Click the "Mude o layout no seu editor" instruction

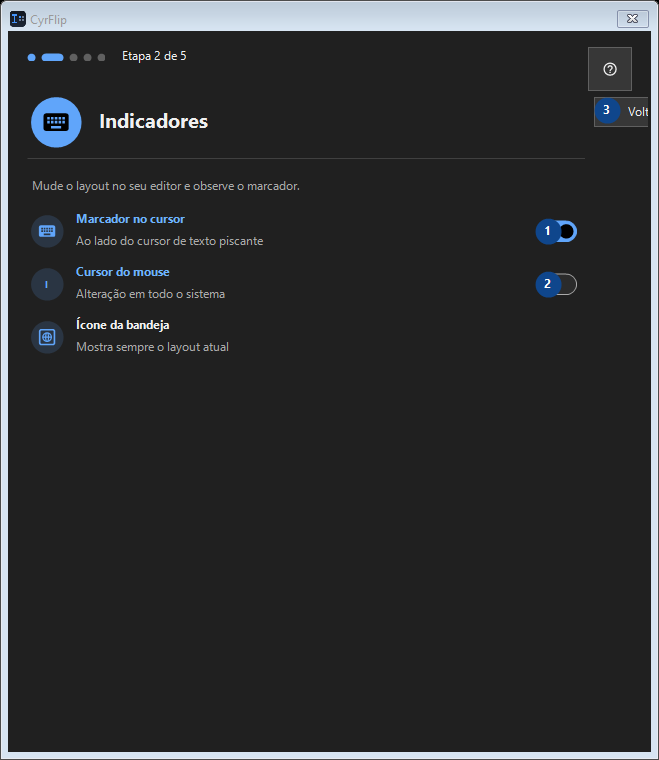click(166, 186)
